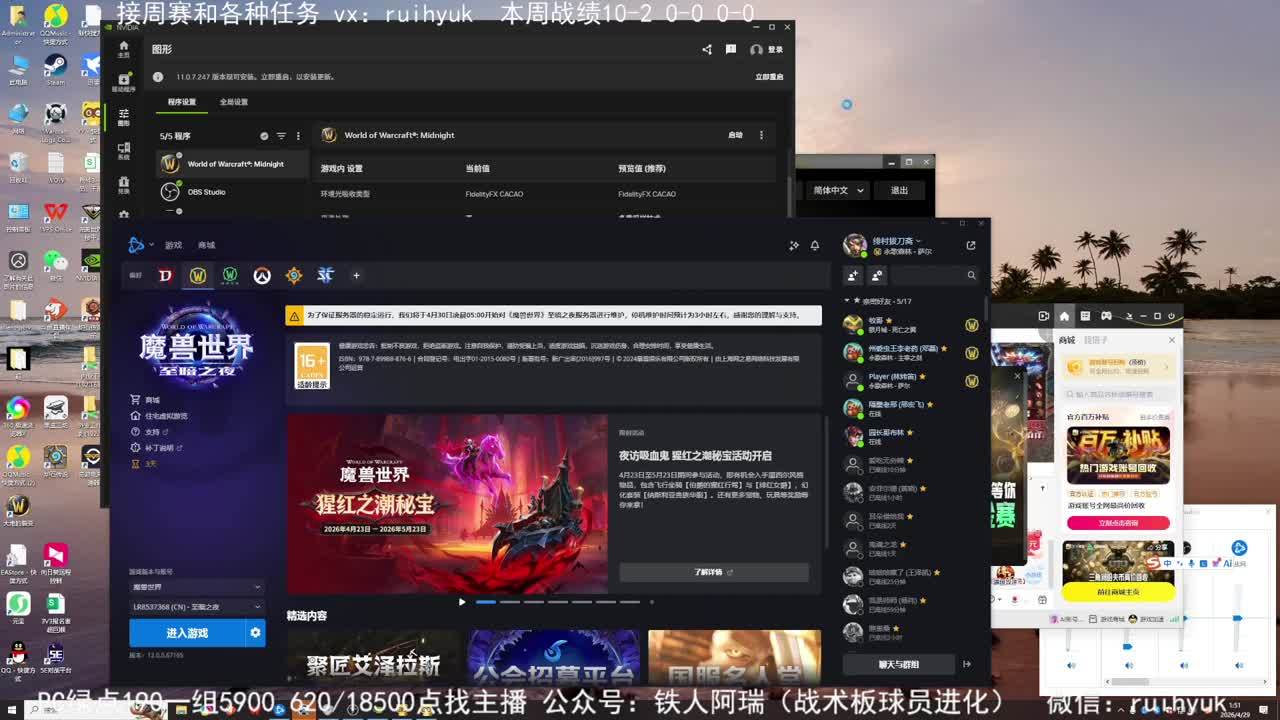
Task: Expand the game version dropdown 魔兽世界
Action: pos(196,587)
